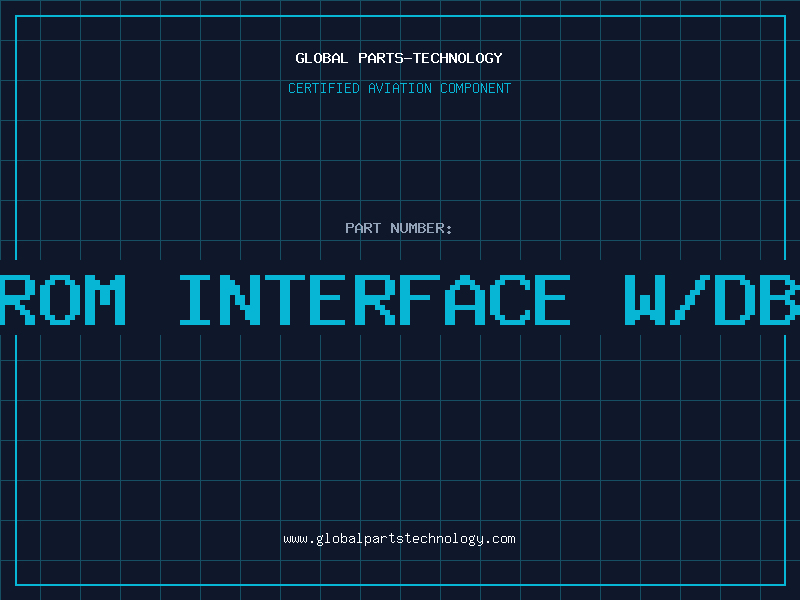Click the large ROM INTERFACE W/DB part text
Viewport: 800px width, 600px height.
pos(400,299)
